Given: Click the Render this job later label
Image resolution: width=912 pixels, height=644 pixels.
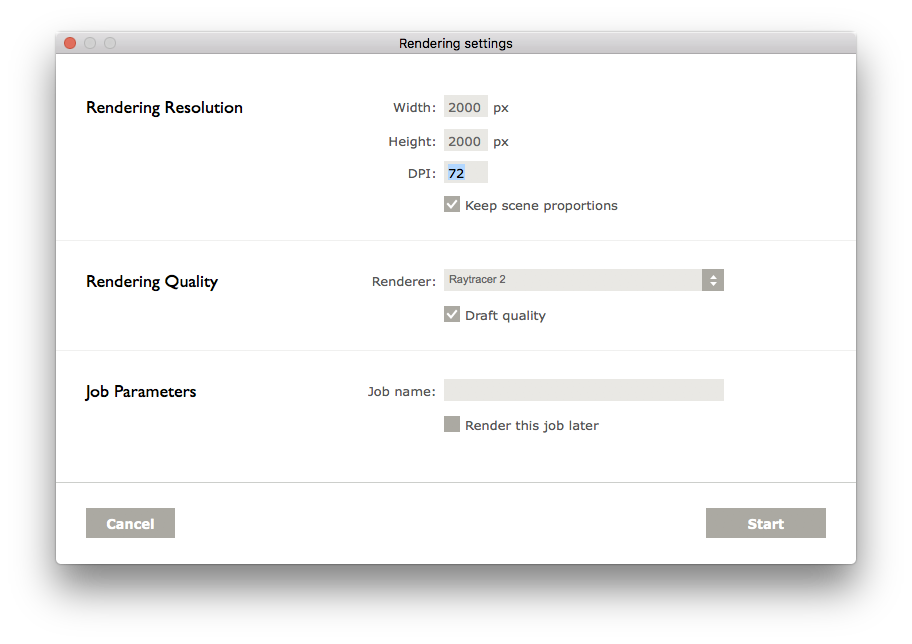Looking at the screenshot, I should click(x=532, y=425).
